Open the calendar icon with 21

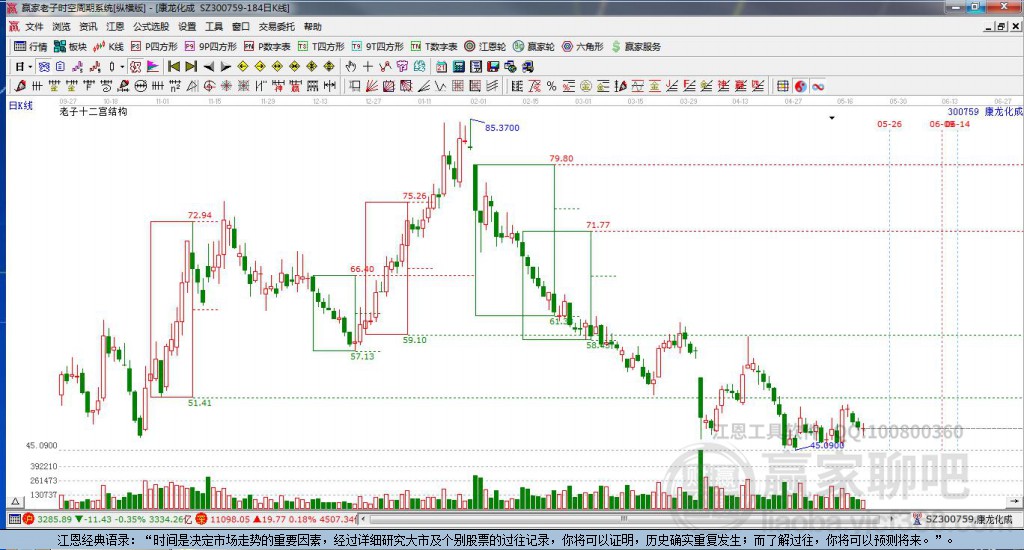tap(441, 67)
